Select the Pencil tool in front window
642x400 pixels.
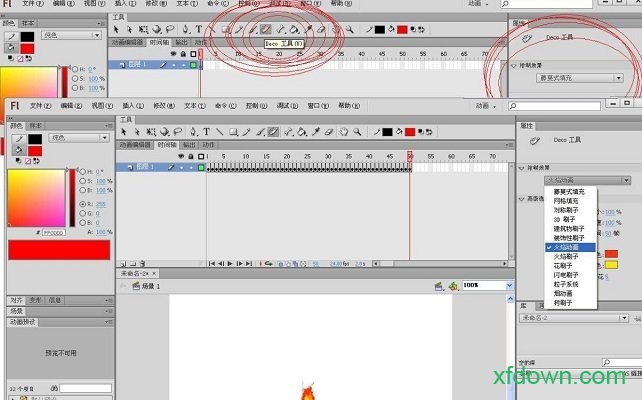click(246, 131)
